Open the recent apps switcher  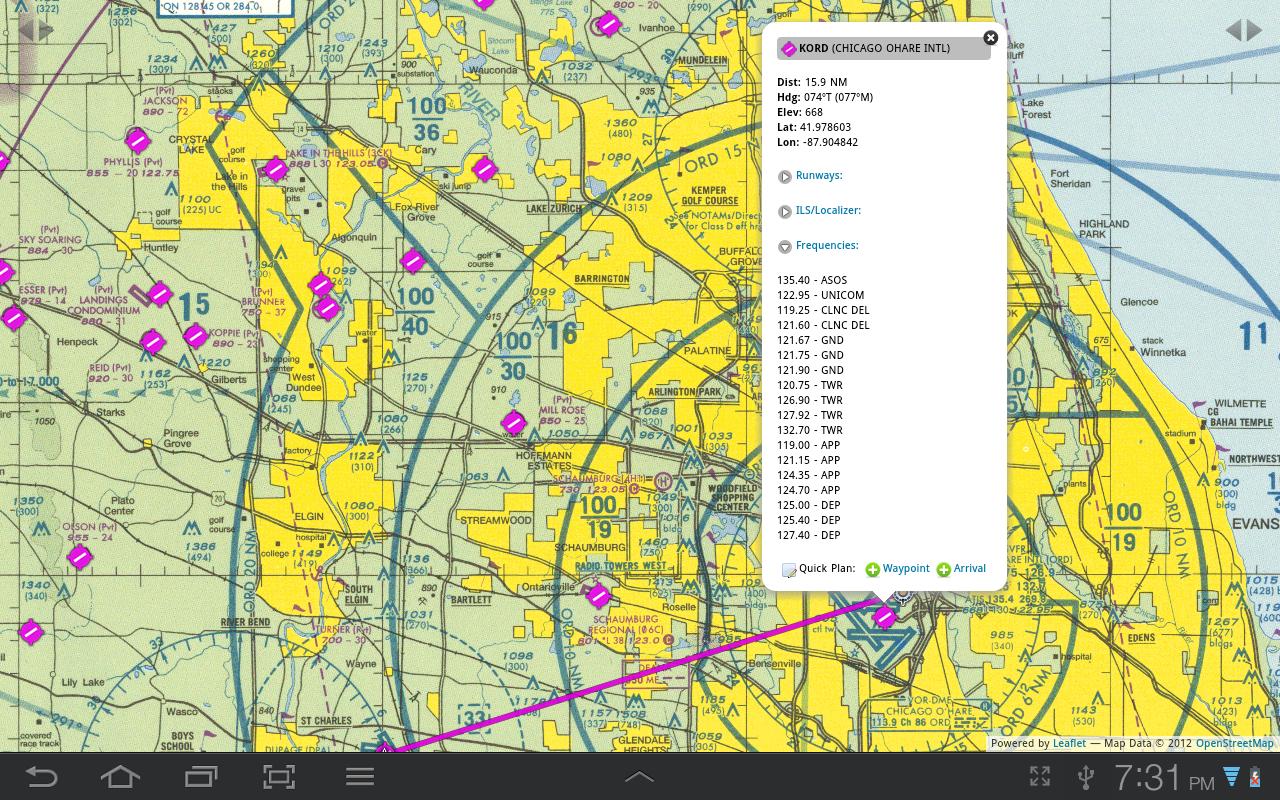(x=200, y=776)
